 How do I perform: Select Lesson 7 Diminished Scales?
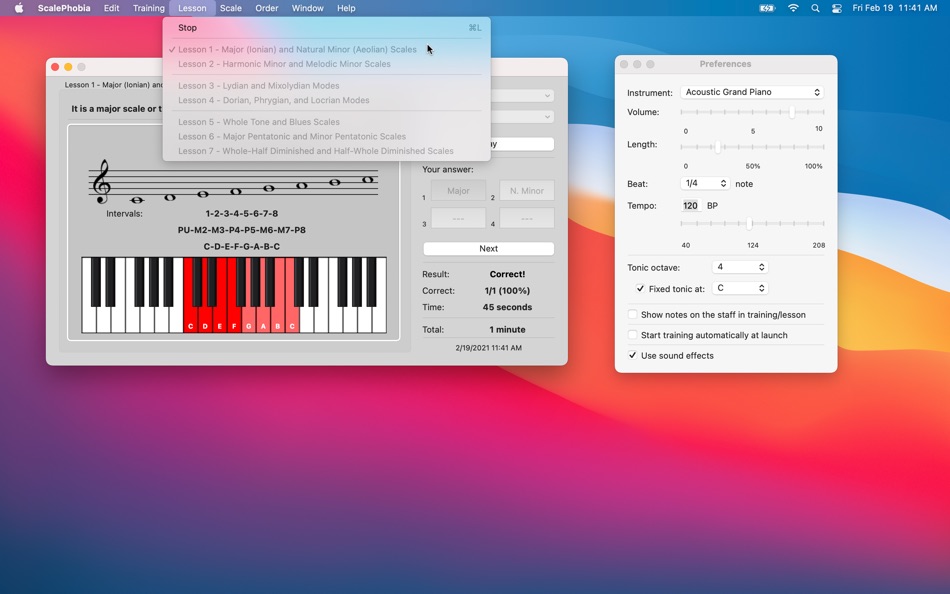(327, 151)
